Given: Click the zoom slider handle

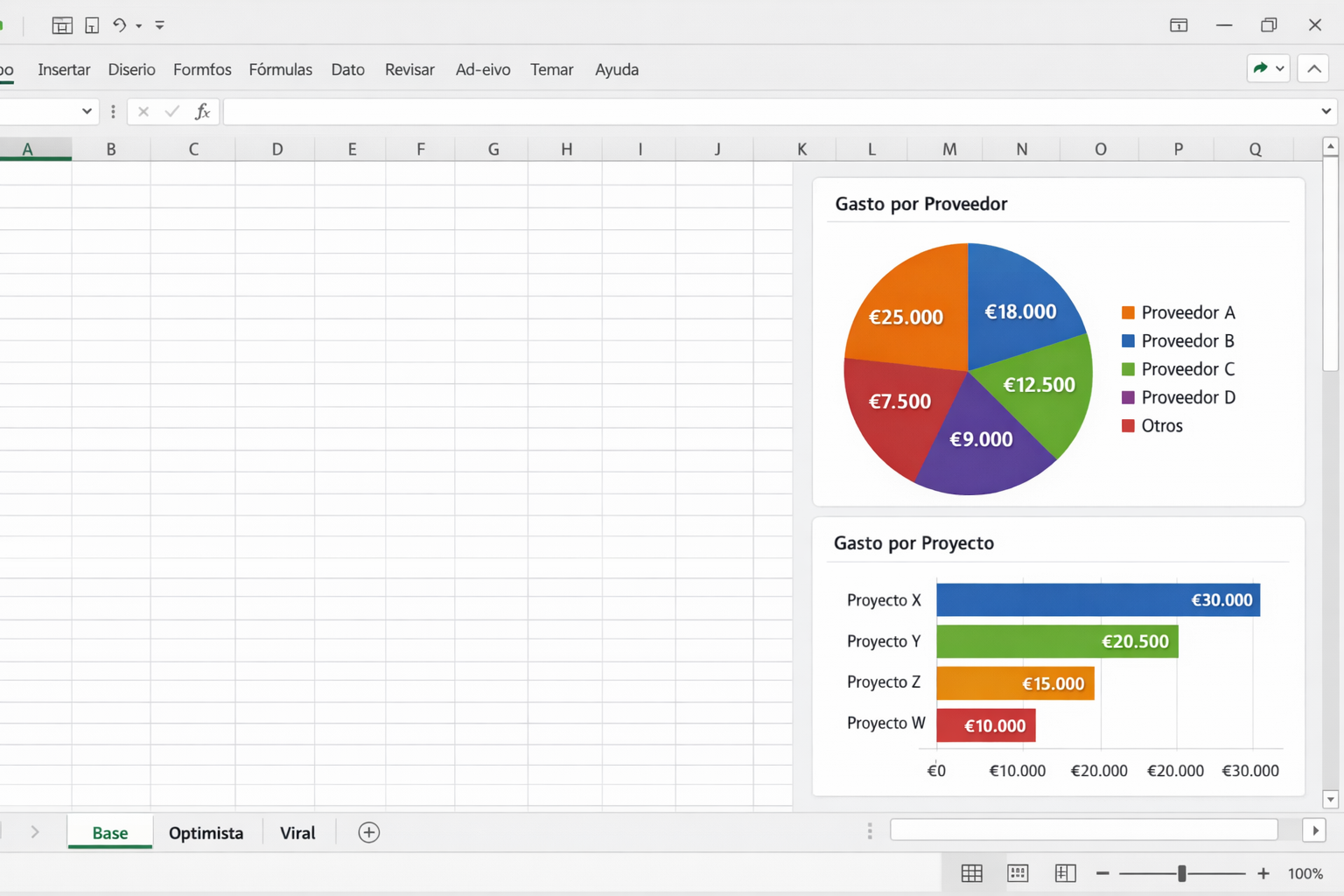Looking at the screenshot, I should coord(1182,873).
